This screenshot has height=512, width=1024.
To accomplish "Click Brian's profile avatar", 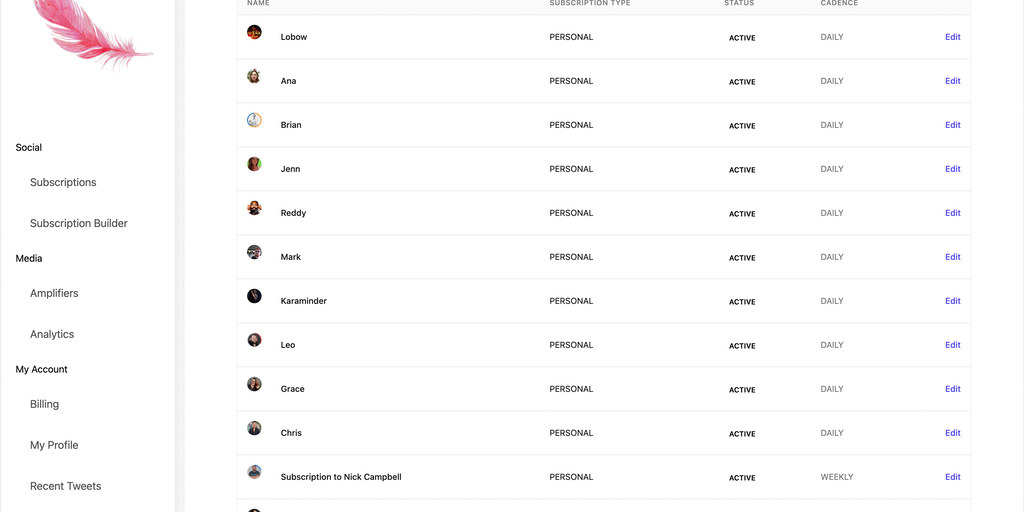I will [x=254, y=120].
